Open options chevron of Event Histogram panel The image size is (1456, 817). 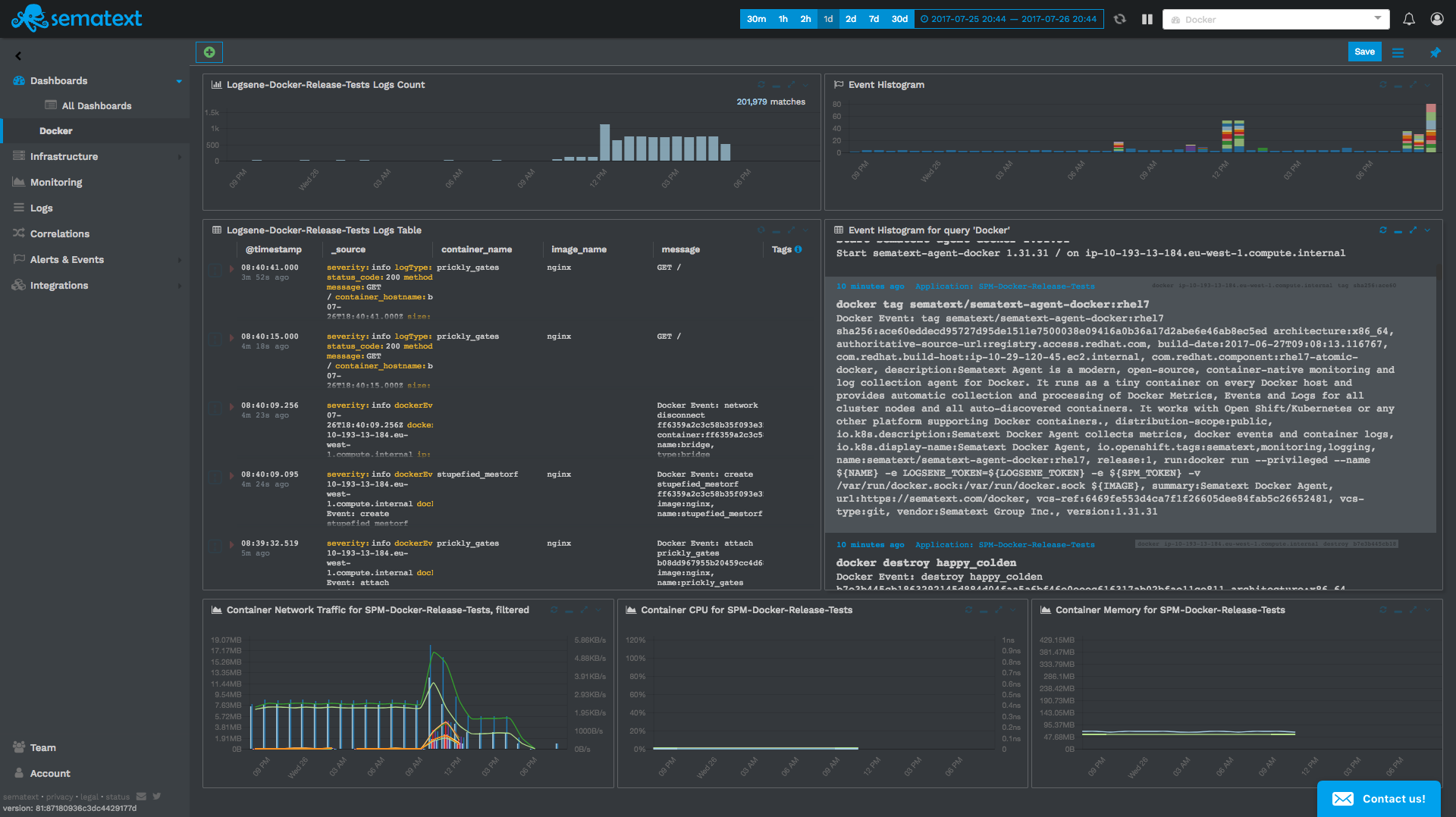[x=1427, y=84]
